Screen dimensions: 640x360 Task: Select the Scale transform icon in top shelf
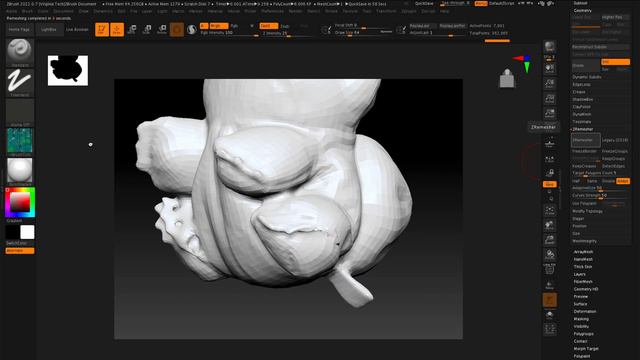click(x=147, y=29)
